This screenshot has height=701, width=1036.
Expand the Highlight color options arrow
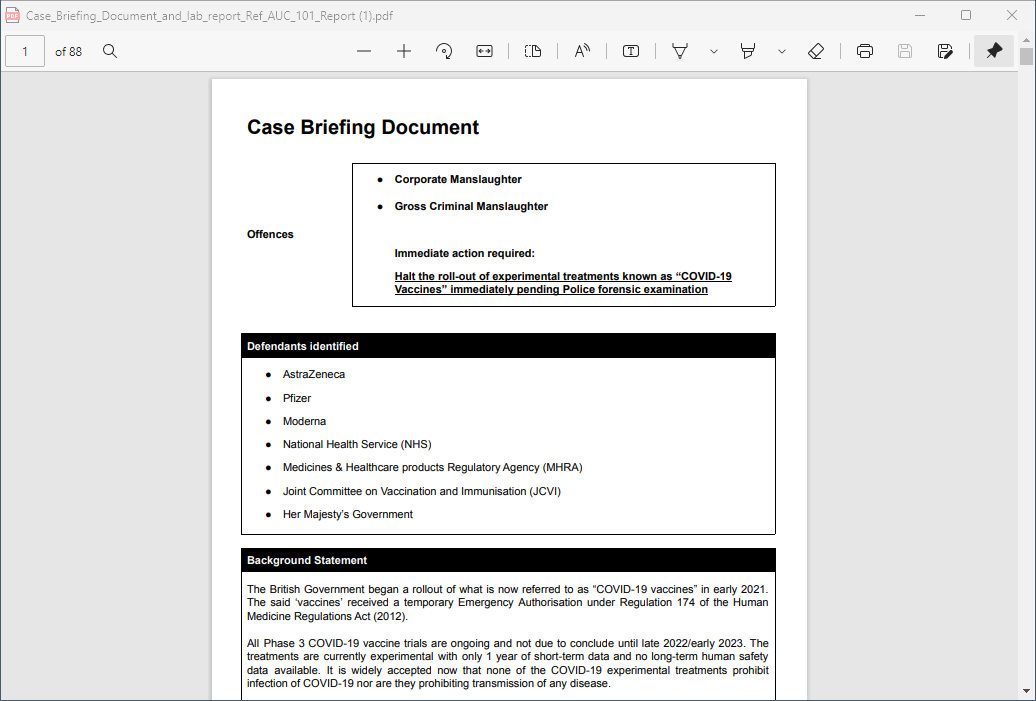782,52
